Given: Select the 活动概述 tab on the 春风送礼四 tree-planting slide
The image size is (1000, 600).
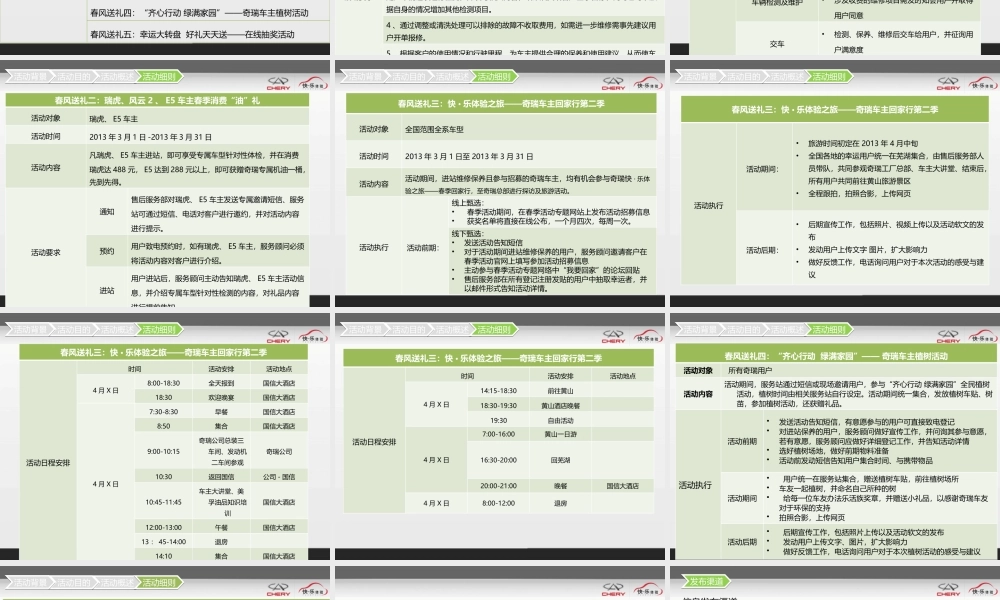Looking at the screenshot, I should pos(786,330).
